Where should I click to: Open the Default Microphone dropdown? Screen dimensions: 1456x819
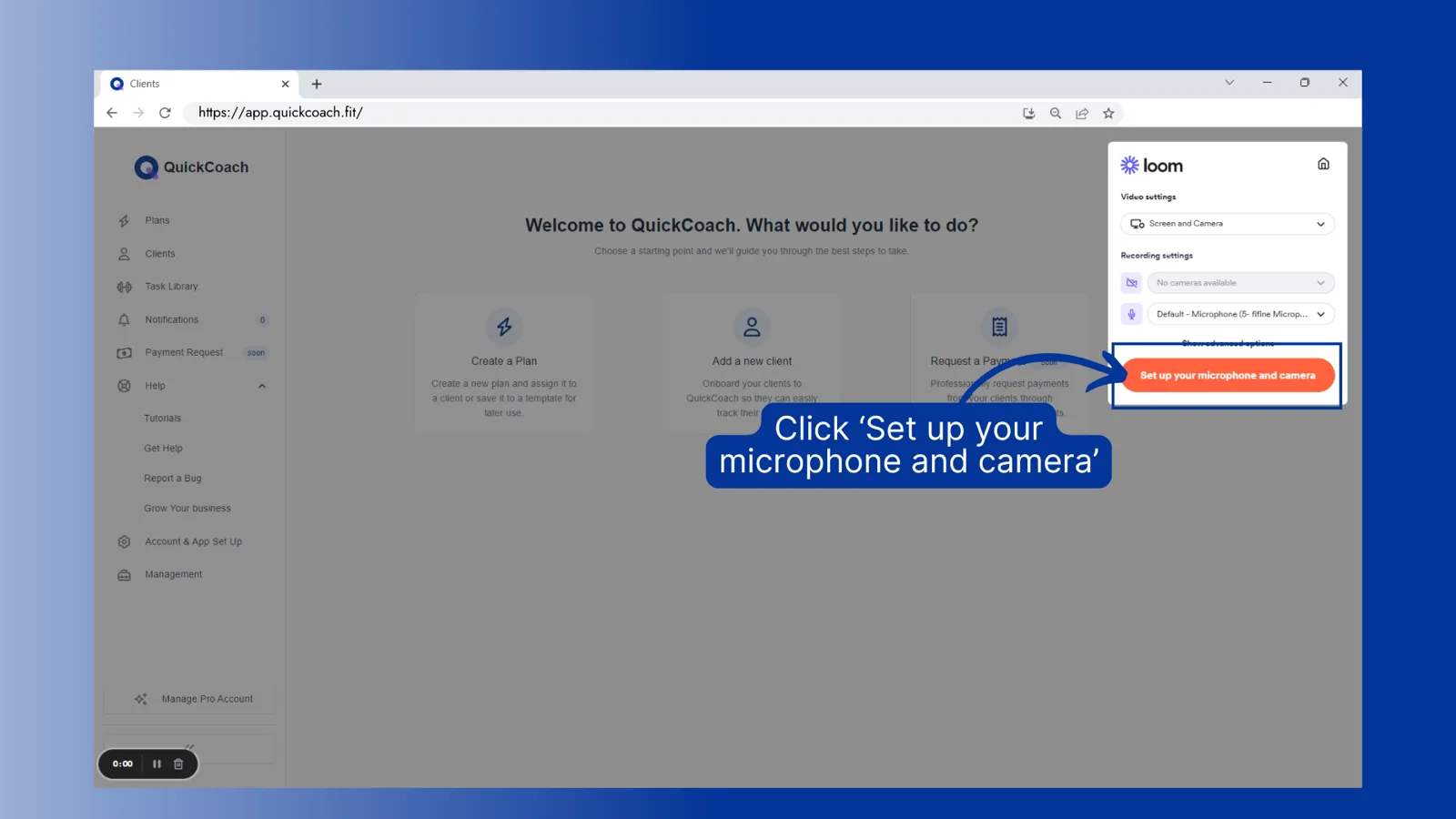click(1240, 314)
